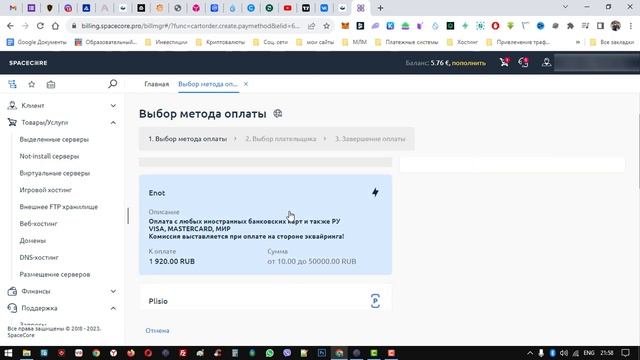Viewport: 640px width, 360px height.
Task: Reload the page in browser
Action: 40,26
